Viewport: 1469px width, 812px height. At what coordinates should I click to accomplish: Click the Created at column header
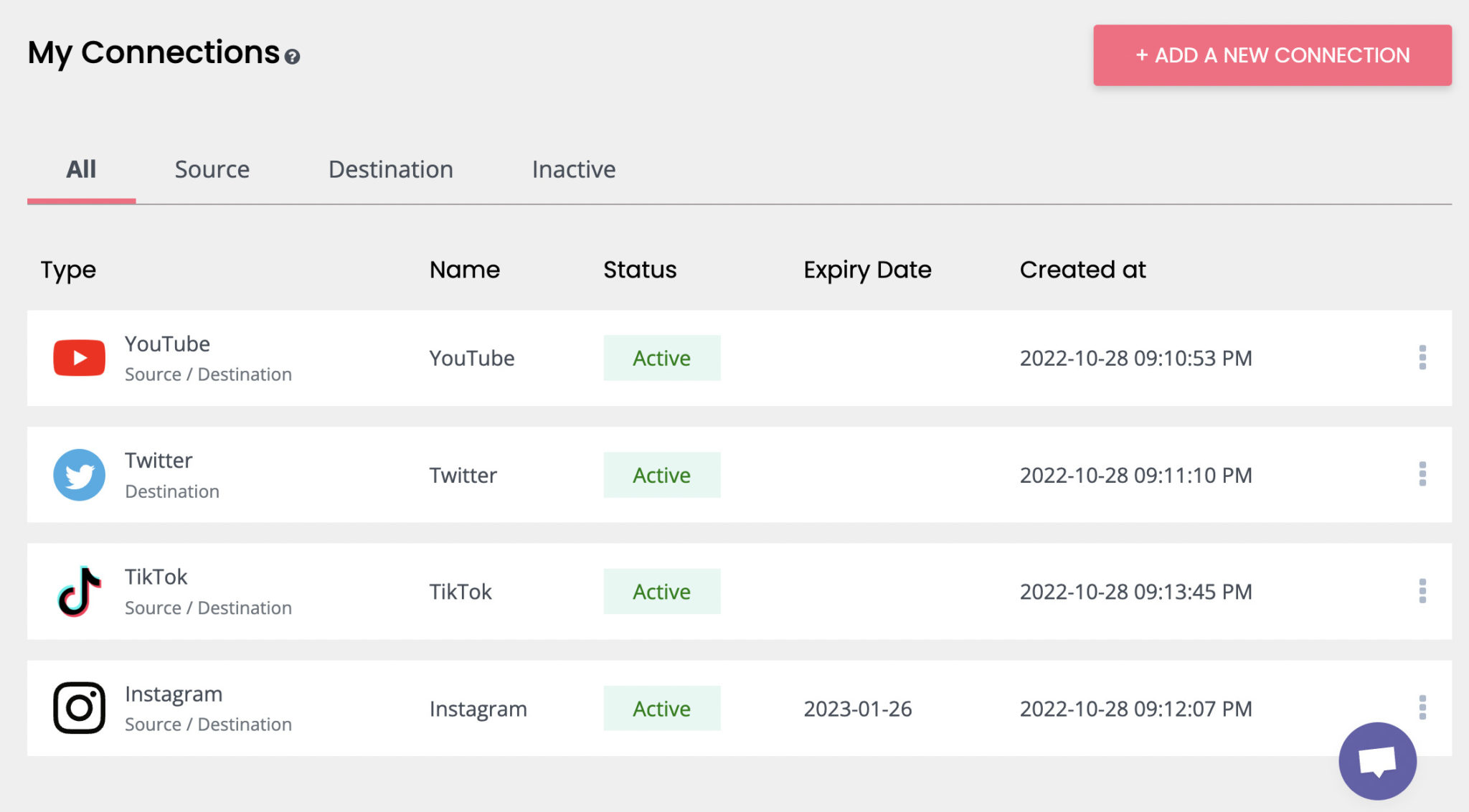coord(1083,270)
